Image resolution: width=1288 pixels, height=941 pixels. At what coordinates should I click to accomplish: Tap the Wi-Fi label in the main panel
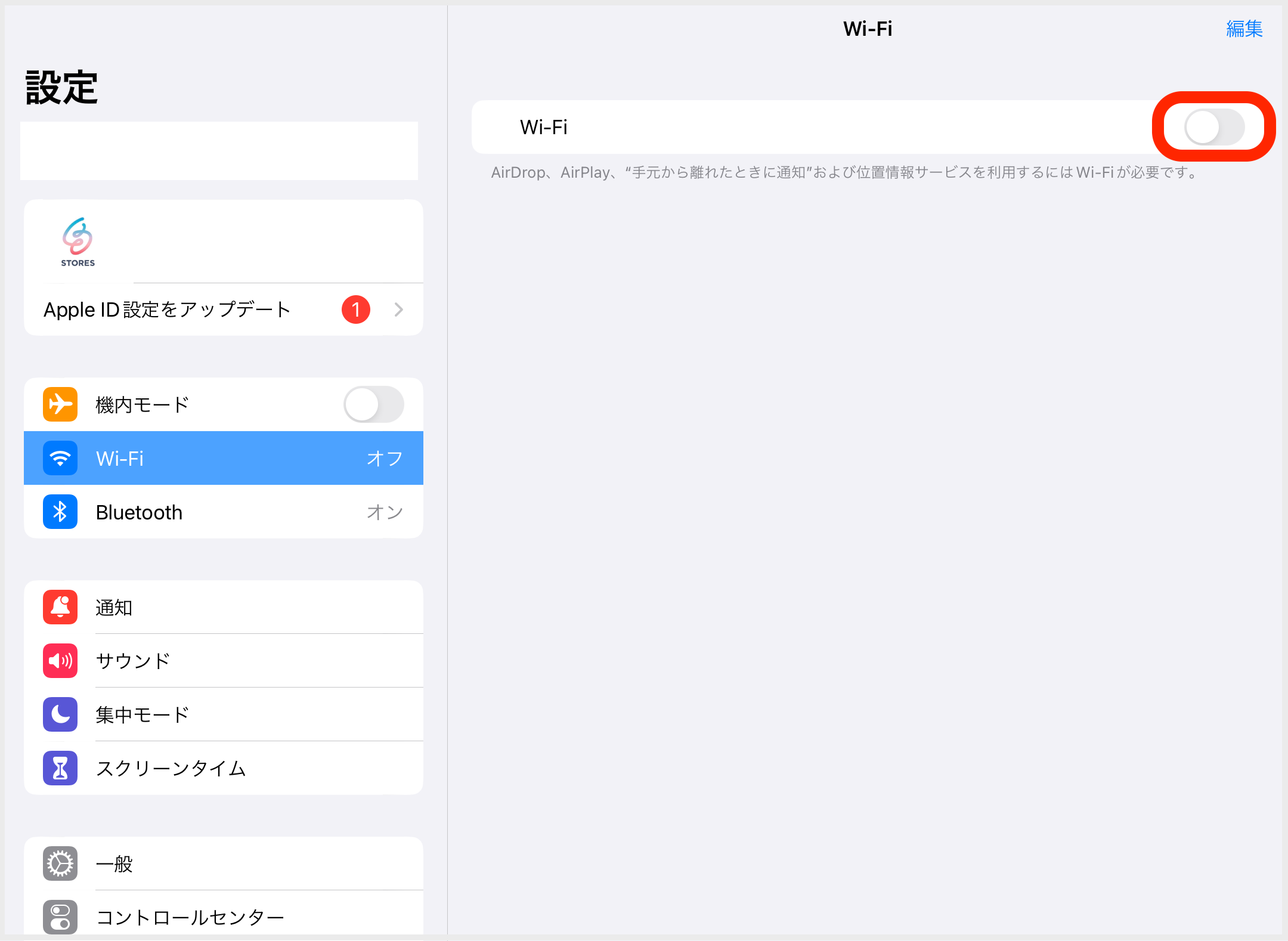(x=543, y=127)
